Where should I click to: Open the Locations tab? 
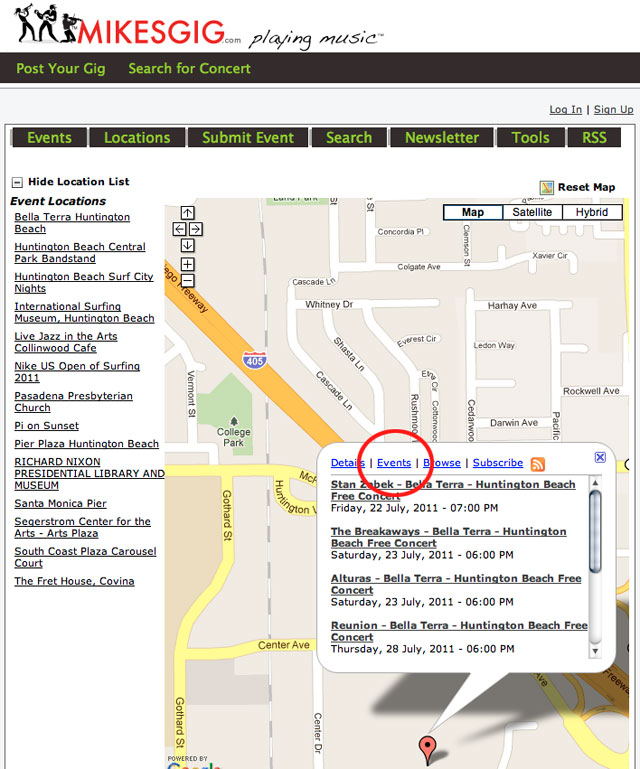coord(137,138)
